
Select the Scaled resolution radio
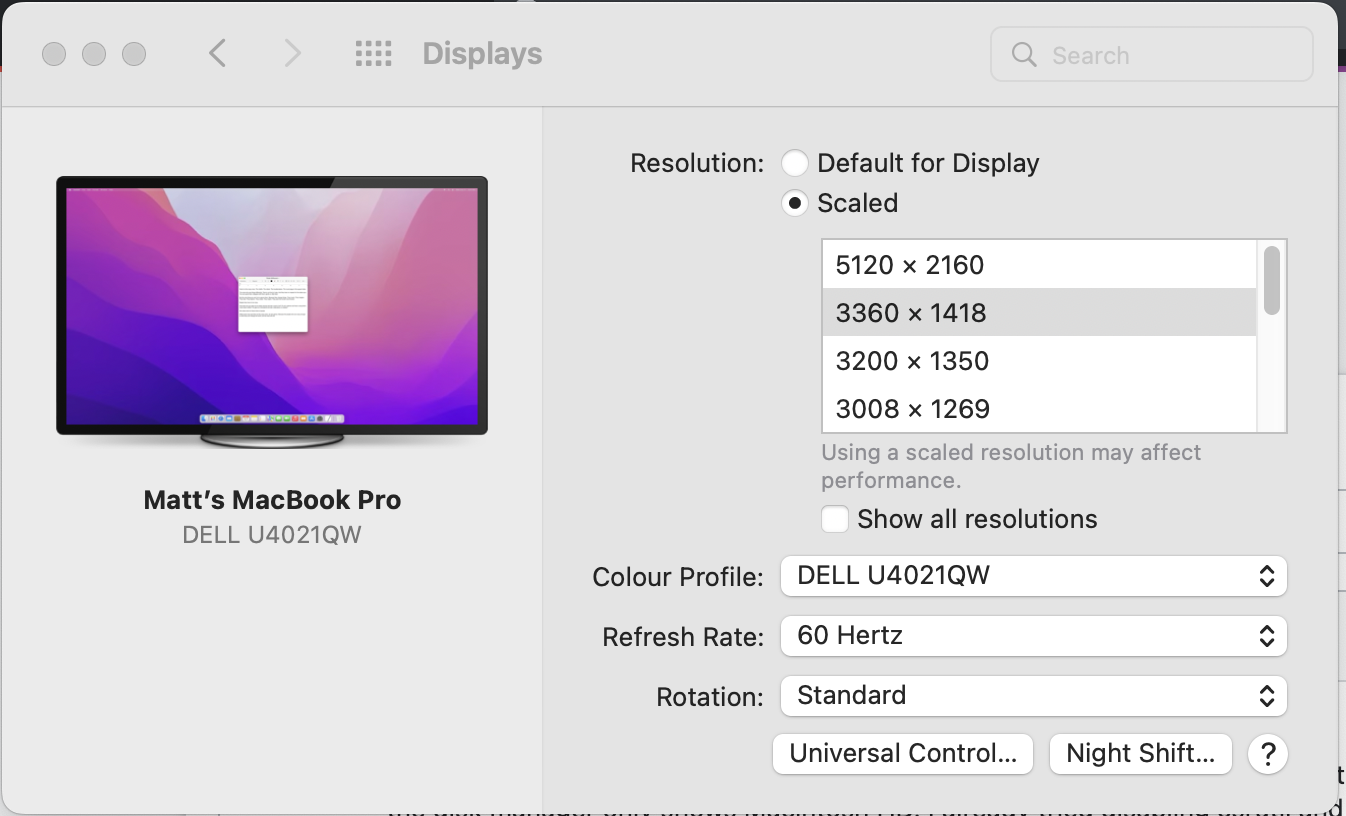pos(794,203)
